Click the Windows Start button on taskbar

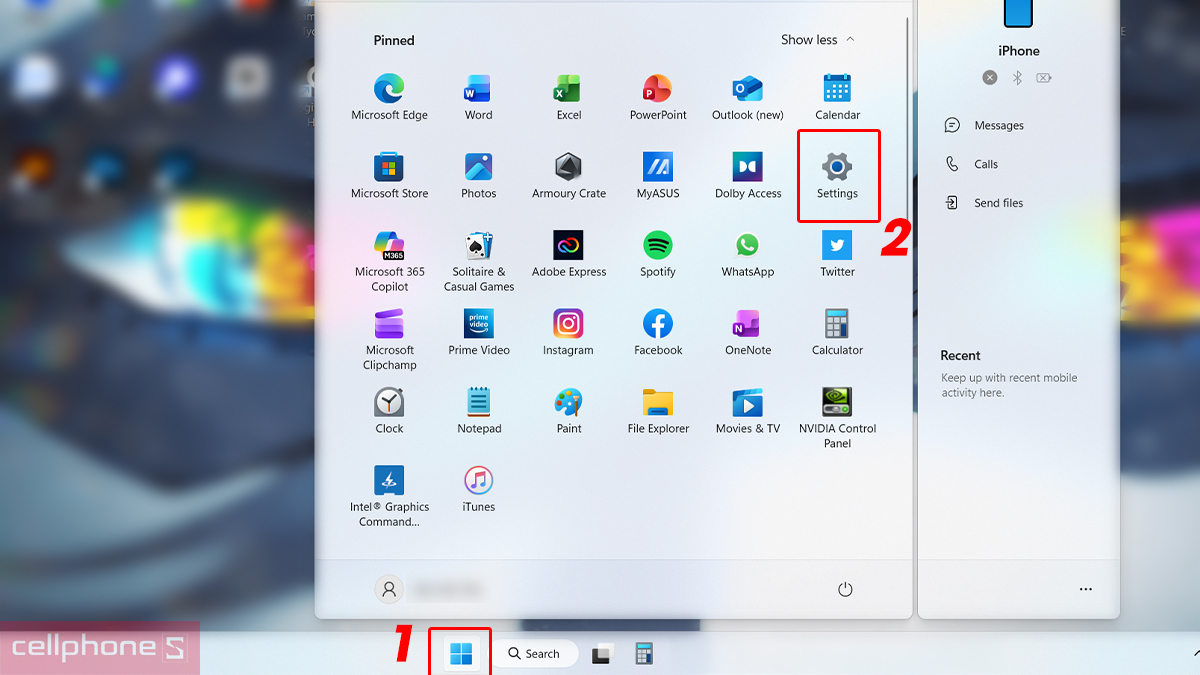point(461,654)
